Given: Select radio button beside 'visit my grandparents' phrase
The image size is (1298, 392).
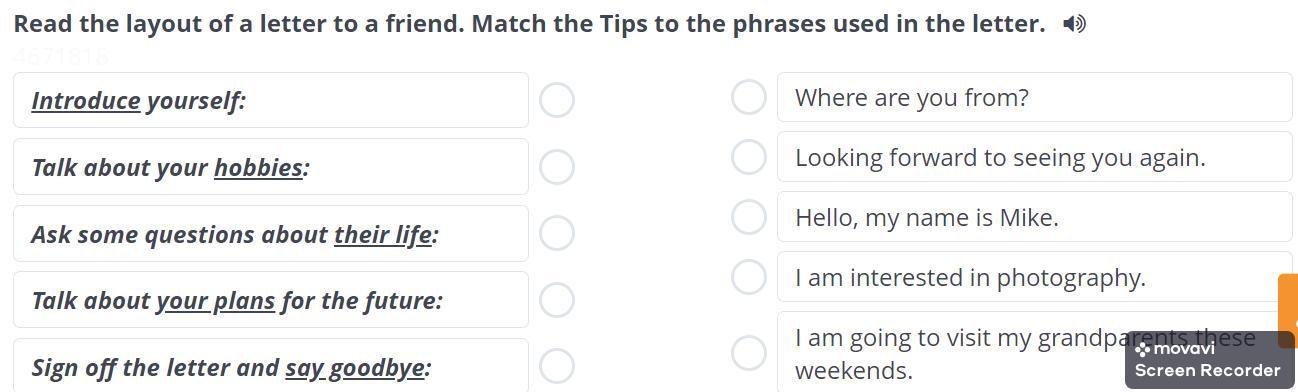Looking at the screenshot, I should (x=749, y=353).
